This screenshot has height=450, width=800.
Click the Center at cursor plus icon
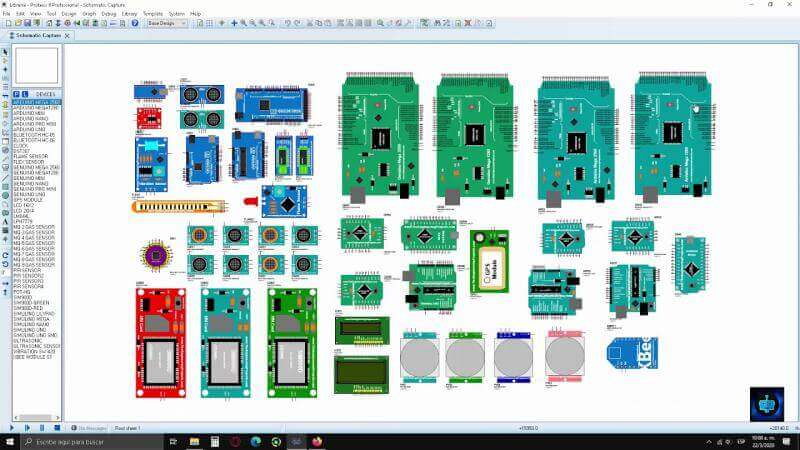pos(234,23)
